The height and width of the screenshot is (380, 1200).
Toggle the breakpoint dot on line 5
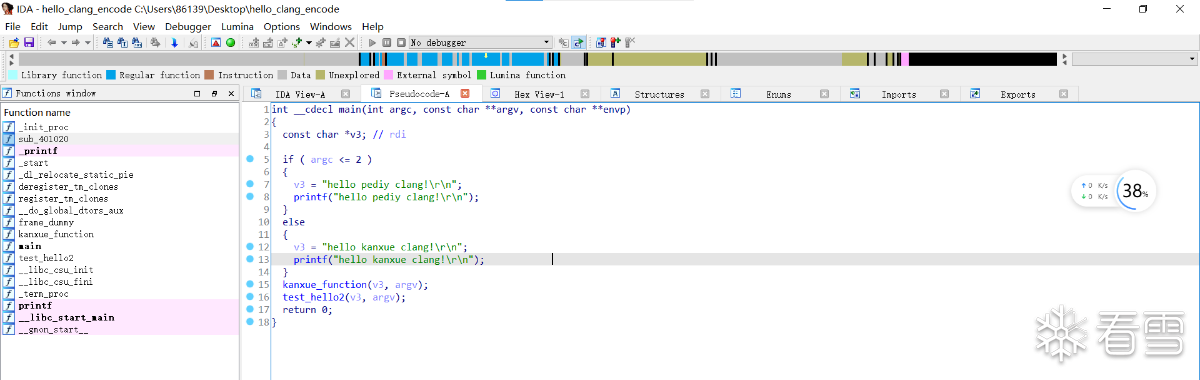click(x=250, y=159)
